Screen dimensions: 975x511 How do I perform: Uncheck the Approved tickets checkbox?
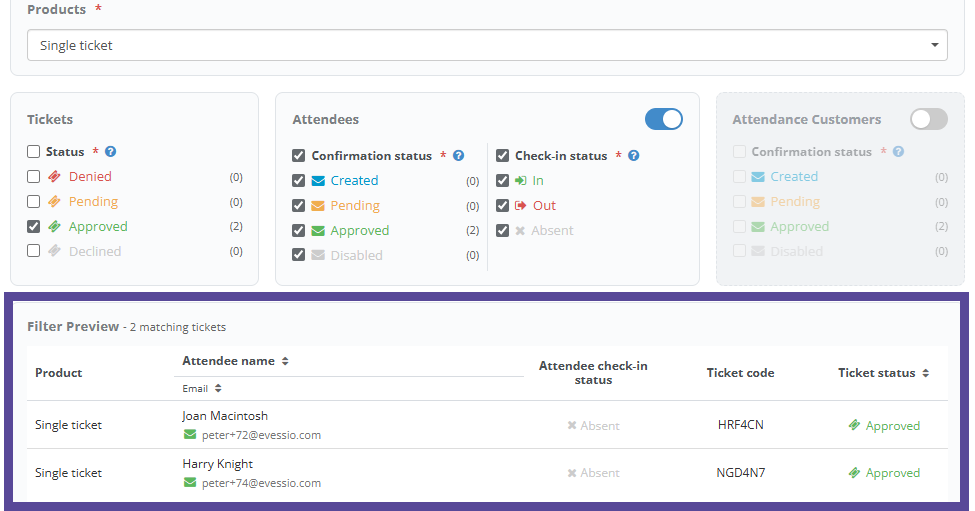point(34,226)
